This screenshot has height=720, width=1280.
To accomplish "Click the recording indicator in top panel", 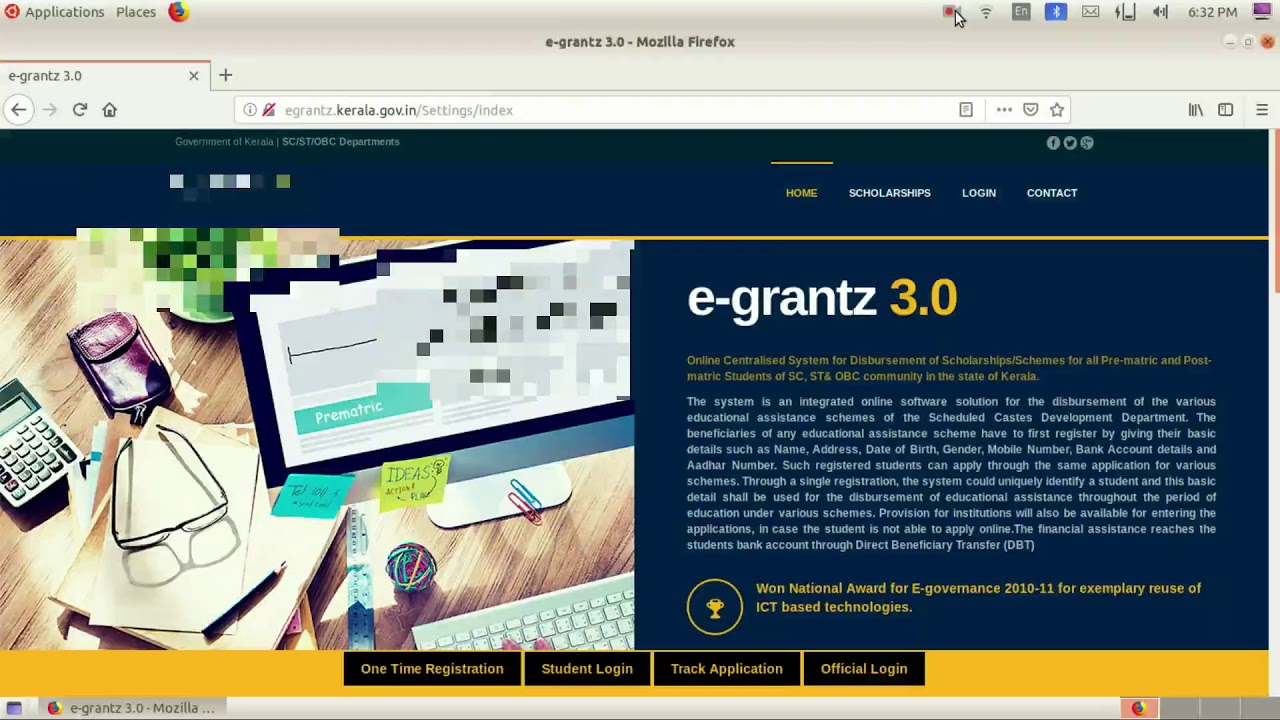I will click(949, 12).
